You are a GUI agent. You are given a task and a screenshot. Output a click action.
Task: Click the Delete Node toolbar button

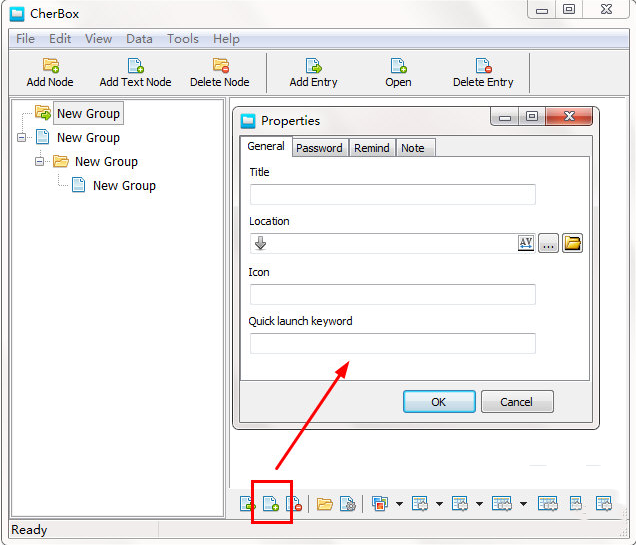pyautogui.click(x=220, y=73)
